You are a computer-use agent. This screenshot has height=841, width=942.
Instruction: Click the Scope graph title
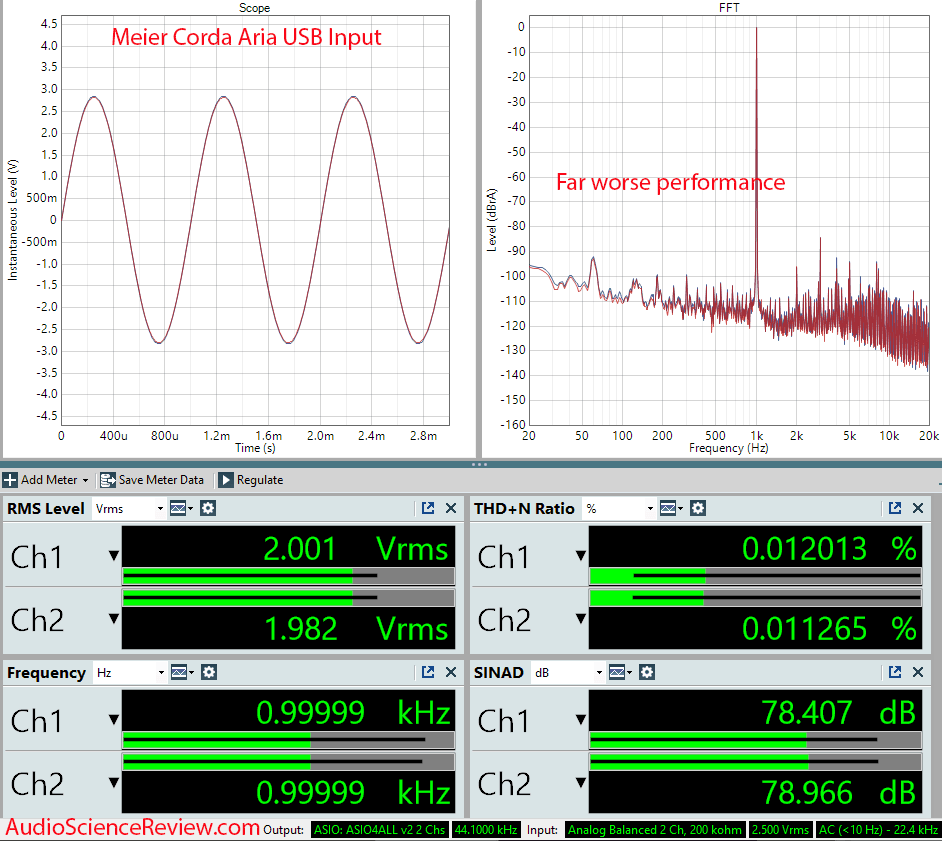click(x=255, y=8)
